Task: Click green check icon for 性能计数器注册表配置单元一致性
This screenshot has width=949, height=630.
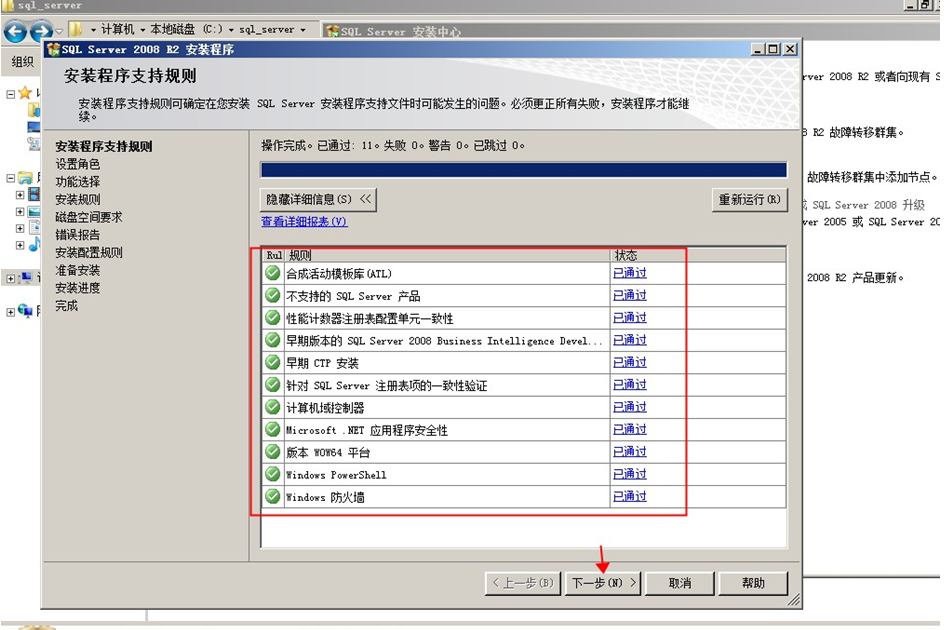Action: coord(273,318)
